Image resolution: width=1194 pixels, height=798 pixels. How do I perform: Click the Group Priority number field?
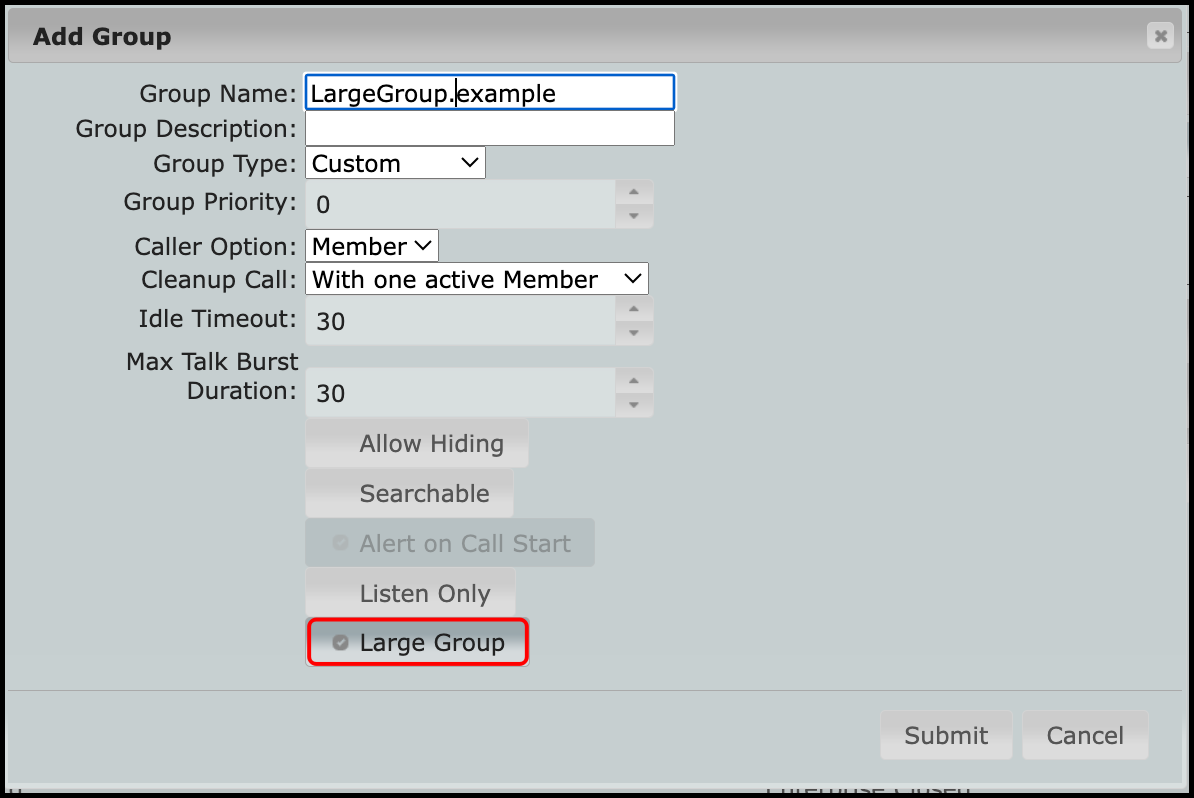(460, 205)
